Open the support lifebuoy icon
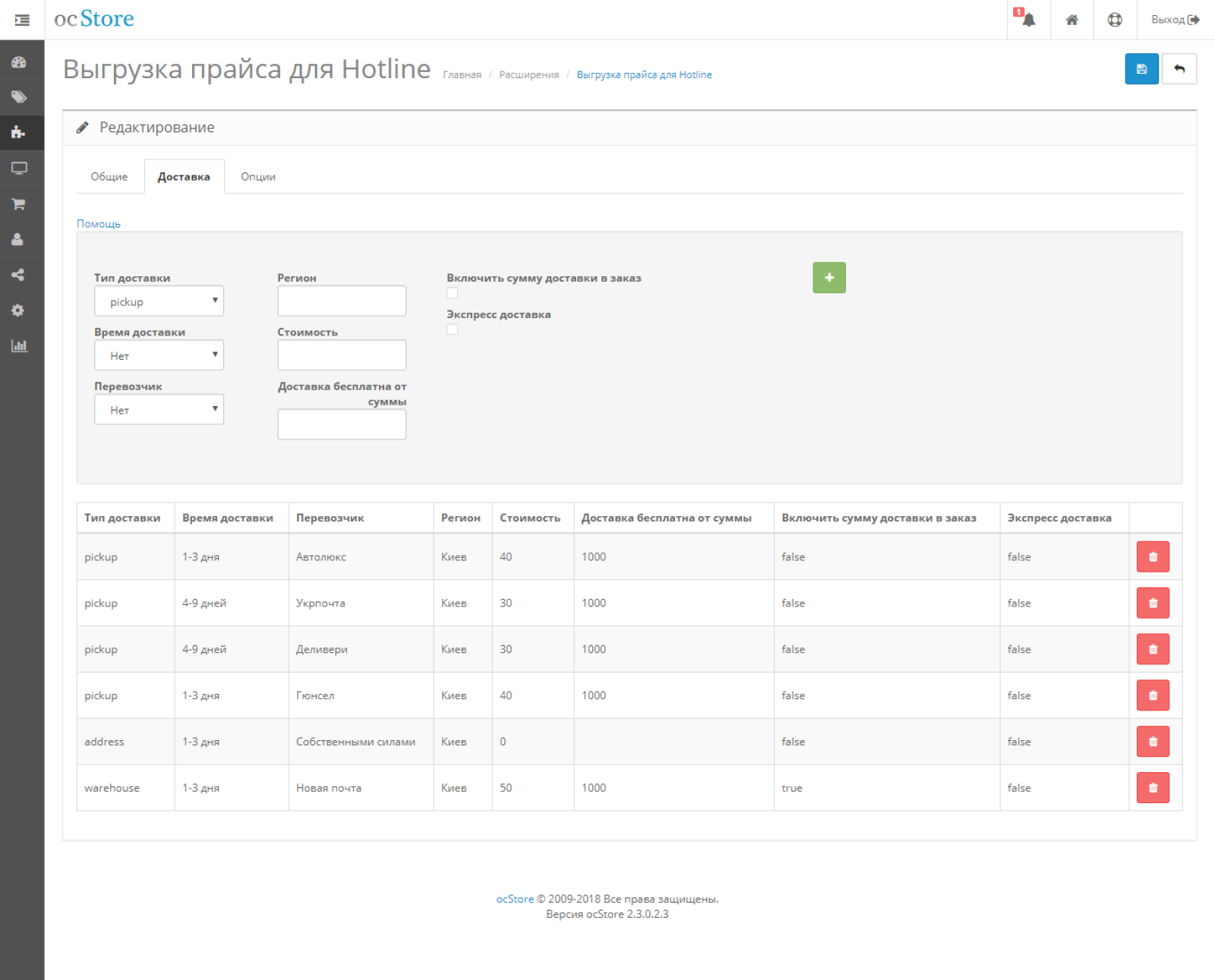 (x=1115, y=20)
